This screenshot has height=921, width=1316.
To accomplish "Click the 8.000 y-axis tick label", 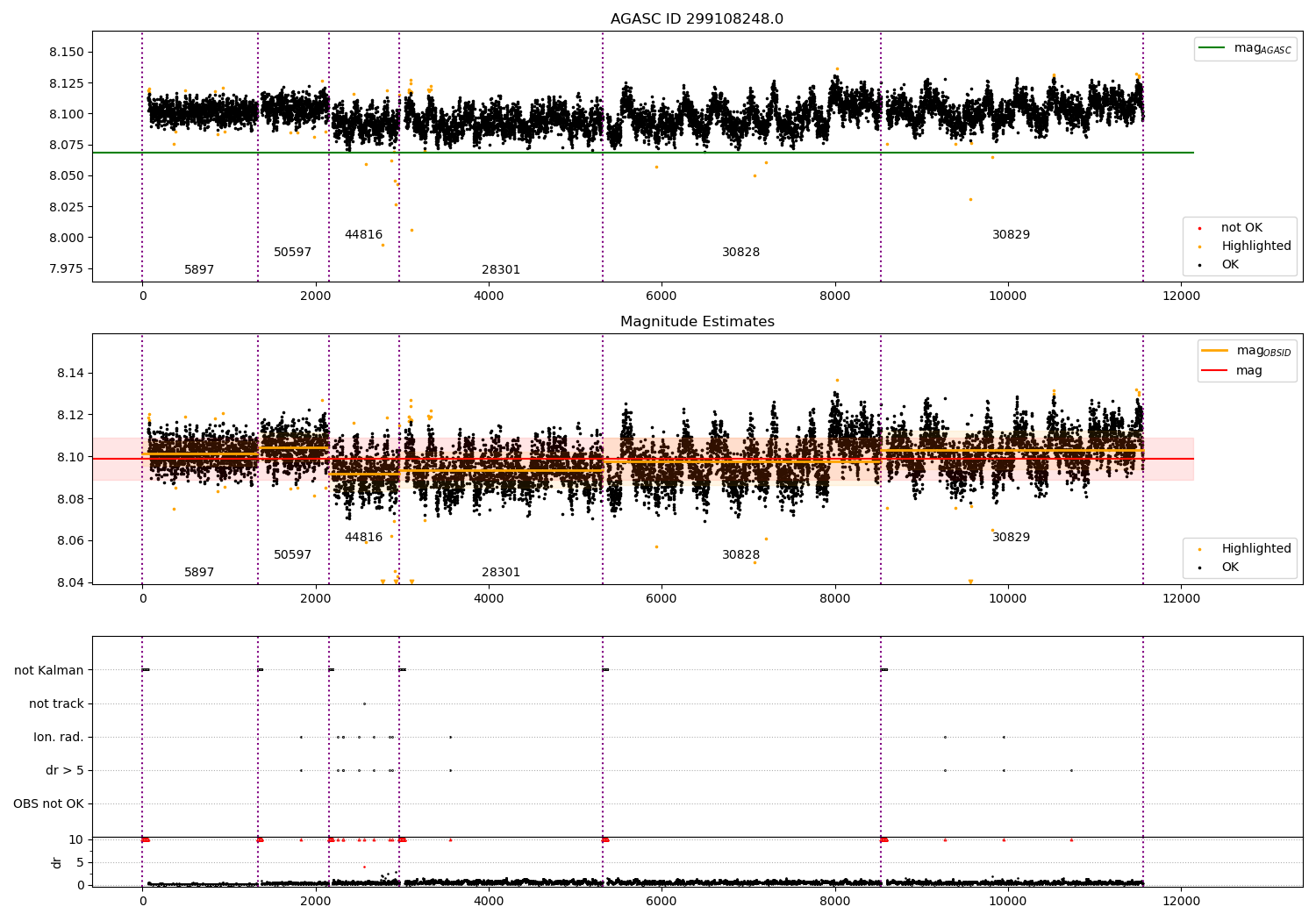I will click(67, 239).
